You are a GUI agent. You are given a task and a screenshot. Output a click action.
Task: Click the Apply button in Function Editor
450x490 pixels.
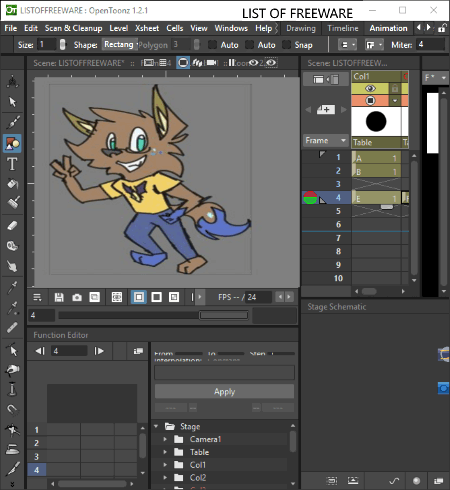[x=224, y=391]
